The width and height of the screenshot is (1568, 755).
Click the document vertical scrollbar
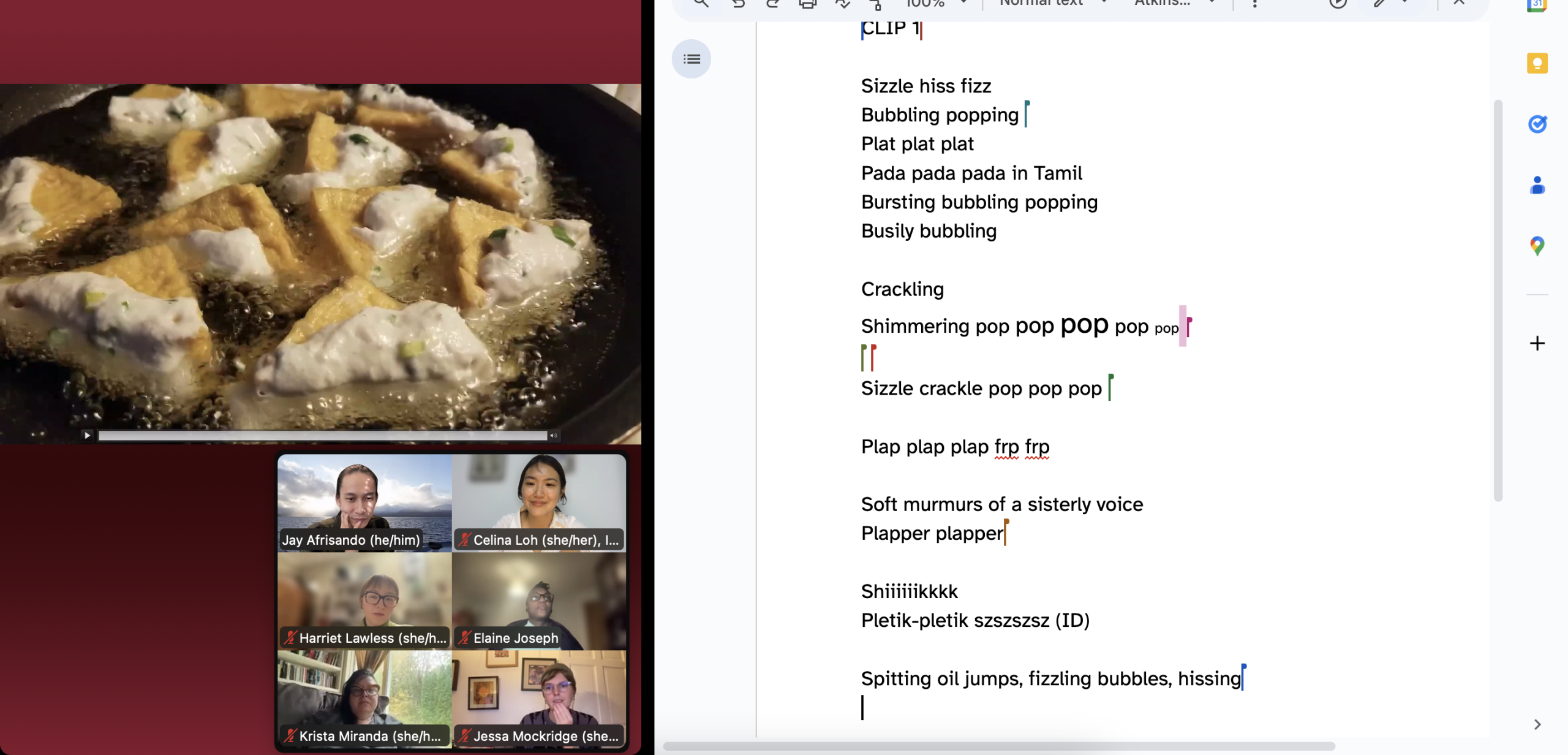pos(1498,300)
